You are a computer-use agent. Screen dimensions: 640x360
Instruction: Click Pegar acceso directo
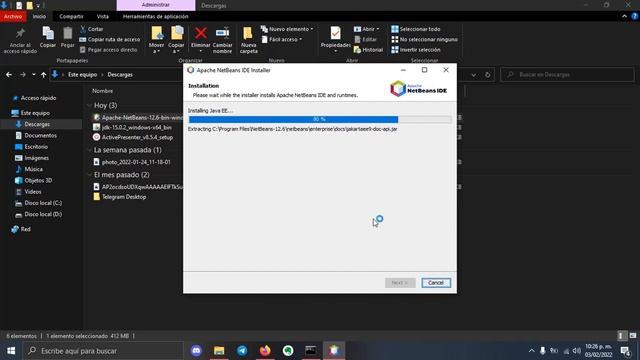point(109,50)
